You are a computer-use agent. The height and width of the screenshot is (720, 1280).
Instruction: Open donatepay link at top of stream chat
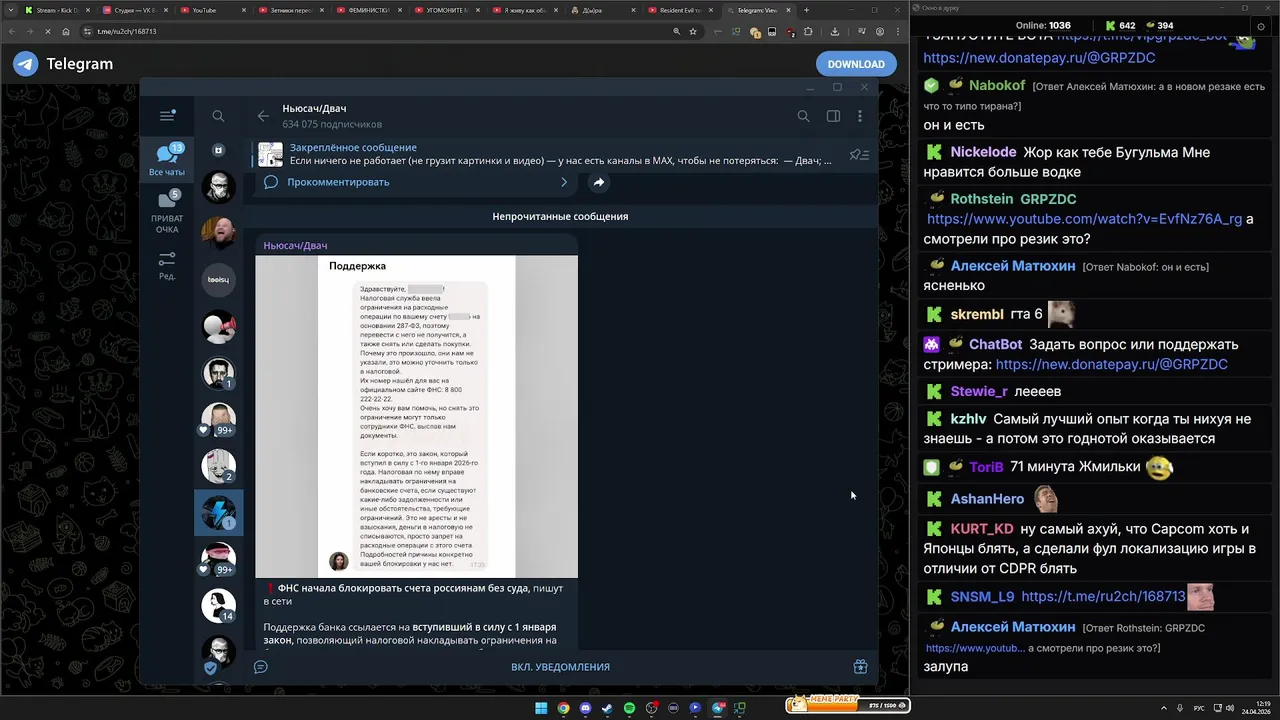pyautogui.click(x=1039, y=58)
